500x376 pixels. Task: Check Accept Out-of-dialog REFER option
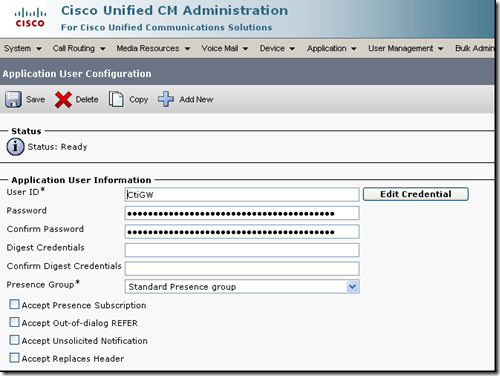tap(14, 322)
